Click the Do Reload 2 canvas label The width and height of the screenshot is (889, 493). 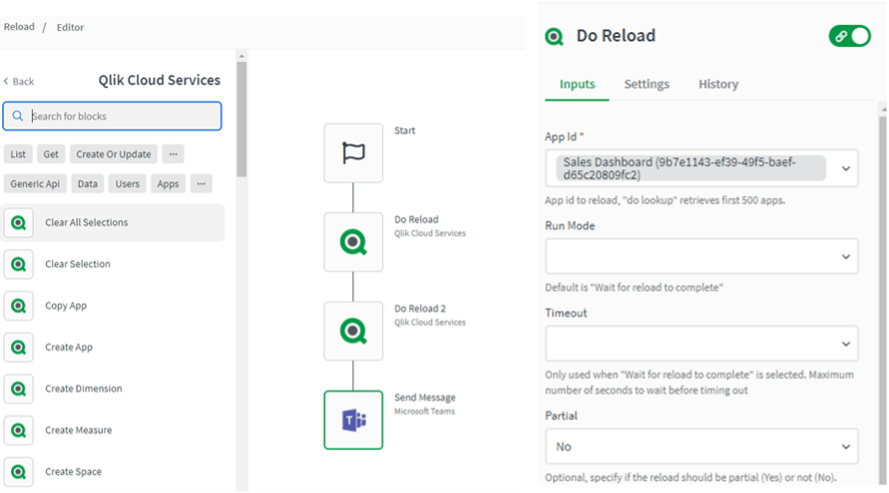coord(420,309)
